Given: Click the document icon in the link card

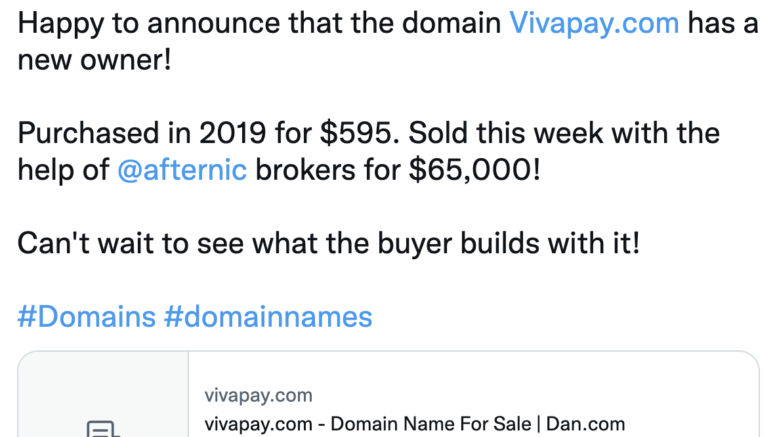Looking at the screenshot, I should click(x=102, y=428).
